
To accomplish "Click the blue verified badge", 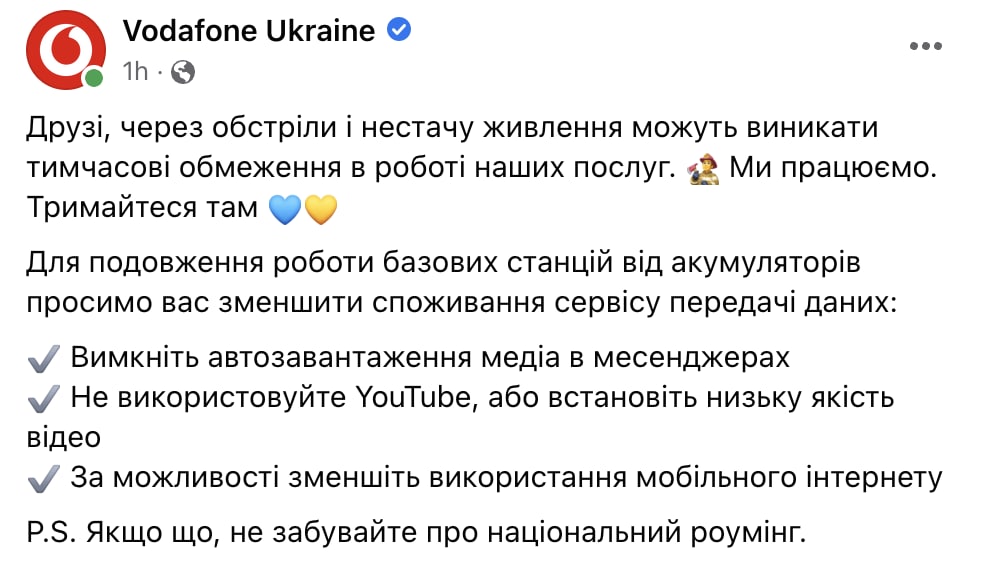I will point(398,31).
